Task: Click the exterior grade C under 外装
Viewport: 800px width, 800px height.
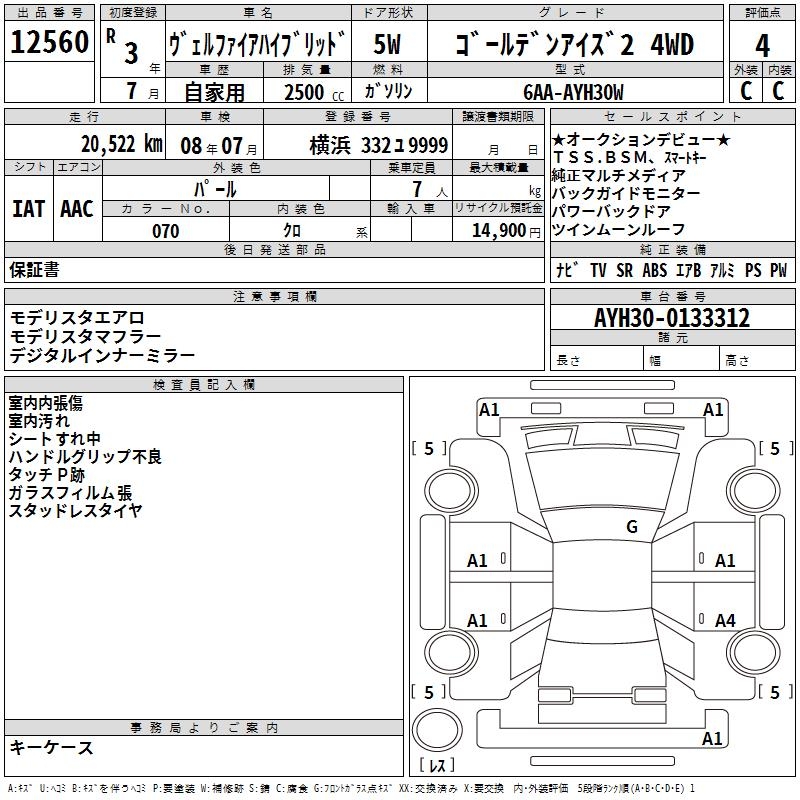Action: coord(746,90)
